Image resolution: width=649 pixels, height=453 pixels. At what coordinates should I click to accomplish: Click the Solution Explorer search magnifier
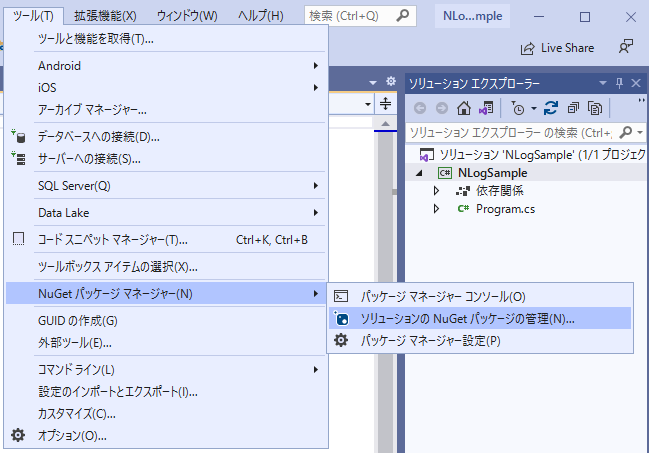625,133
